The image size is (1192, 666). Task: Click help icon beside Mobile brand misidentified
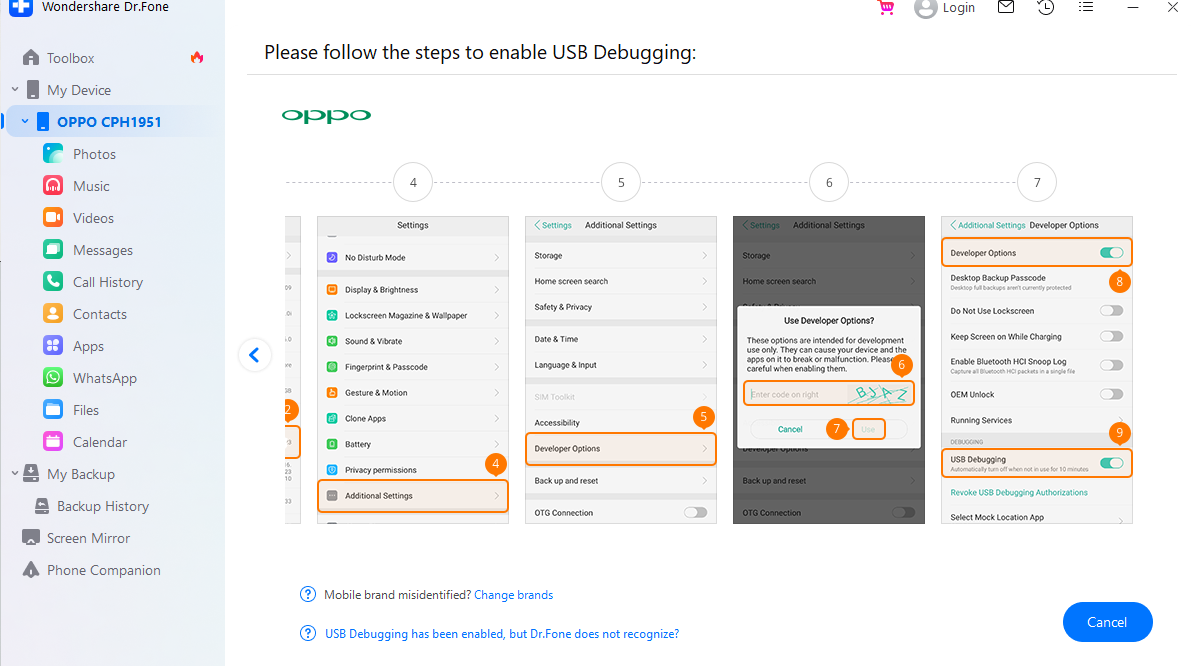point(308,595)
